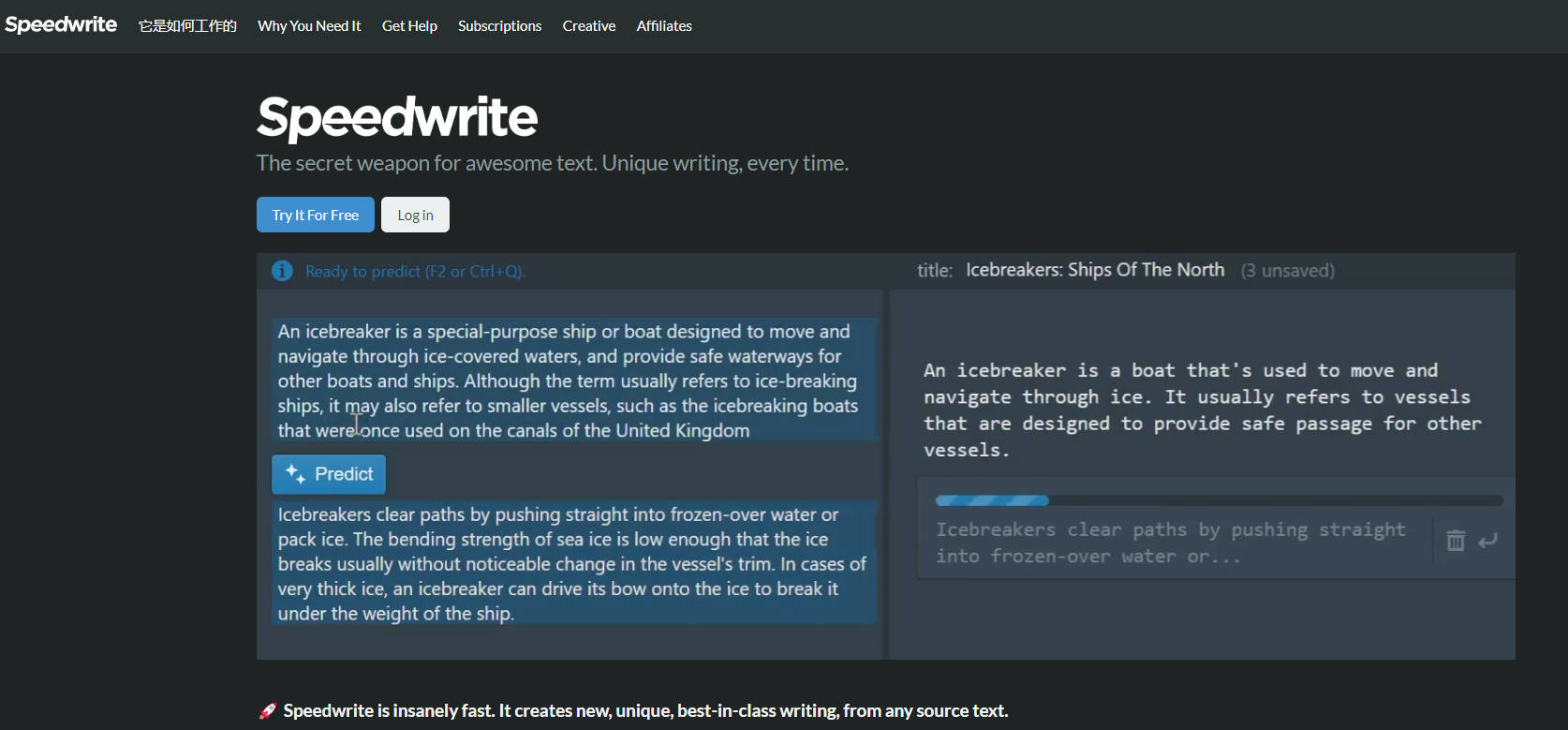Click the Predict button
Screen dimensions: 1568x730
pos(329,474)
